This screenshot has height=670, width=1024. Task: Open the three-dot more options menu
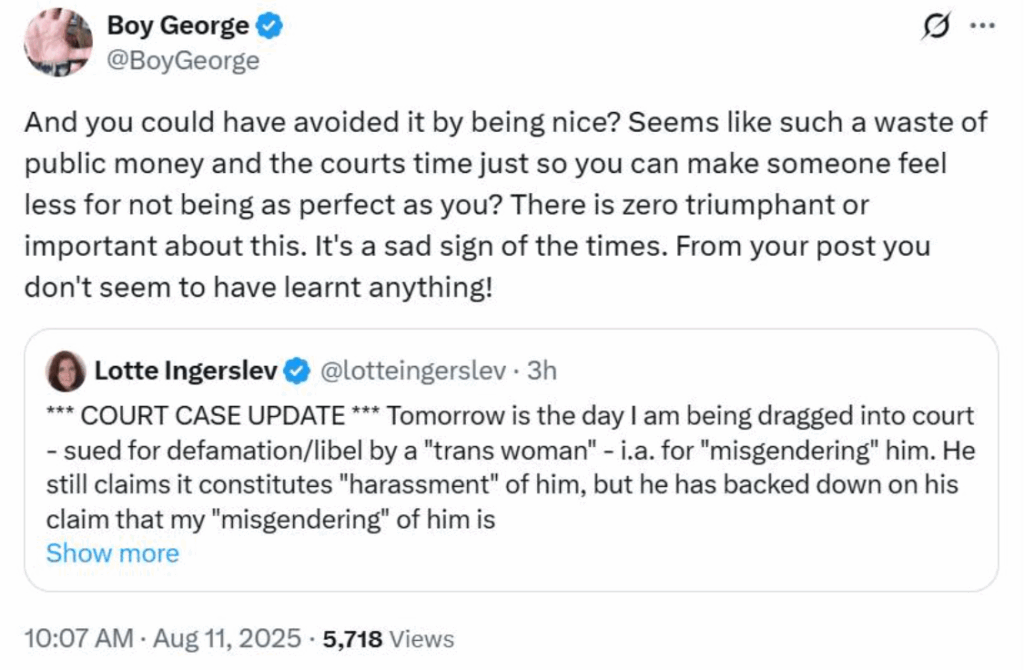(984, 29)
